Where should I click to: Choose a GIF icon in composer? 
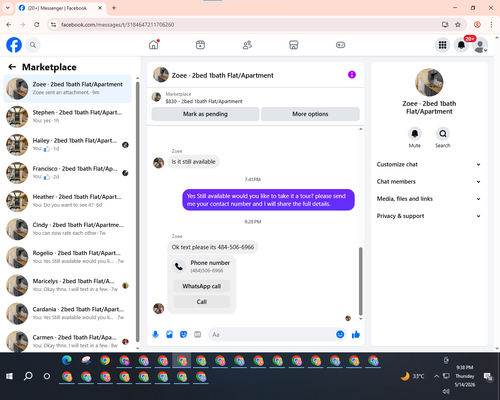(198, 334)
